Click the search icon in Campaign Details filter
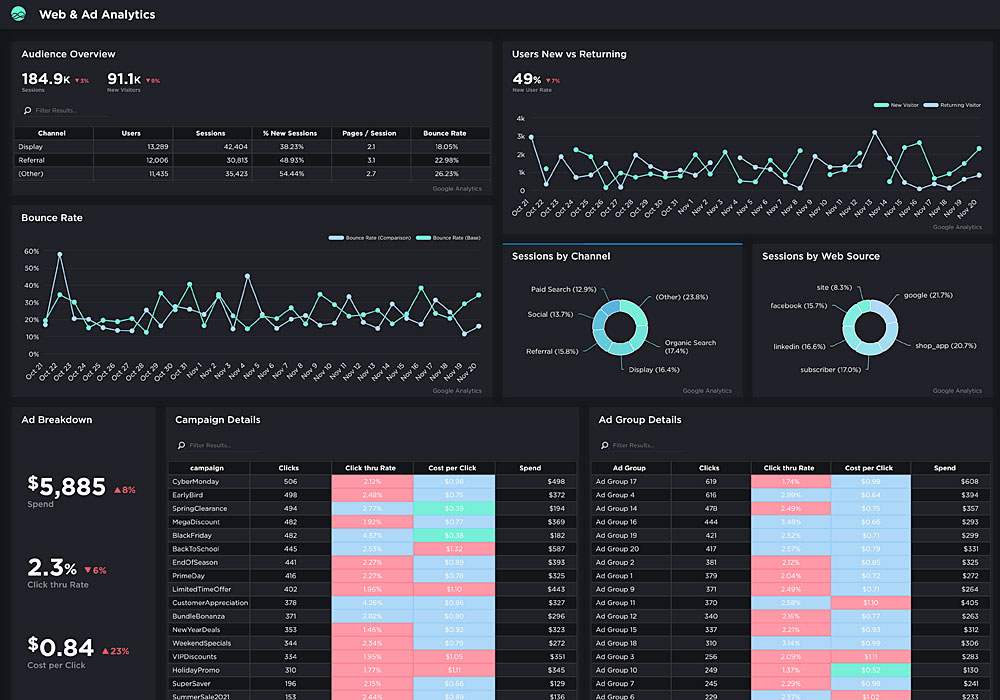Screen dimensions: 1000x700 [x=181, y=445]
